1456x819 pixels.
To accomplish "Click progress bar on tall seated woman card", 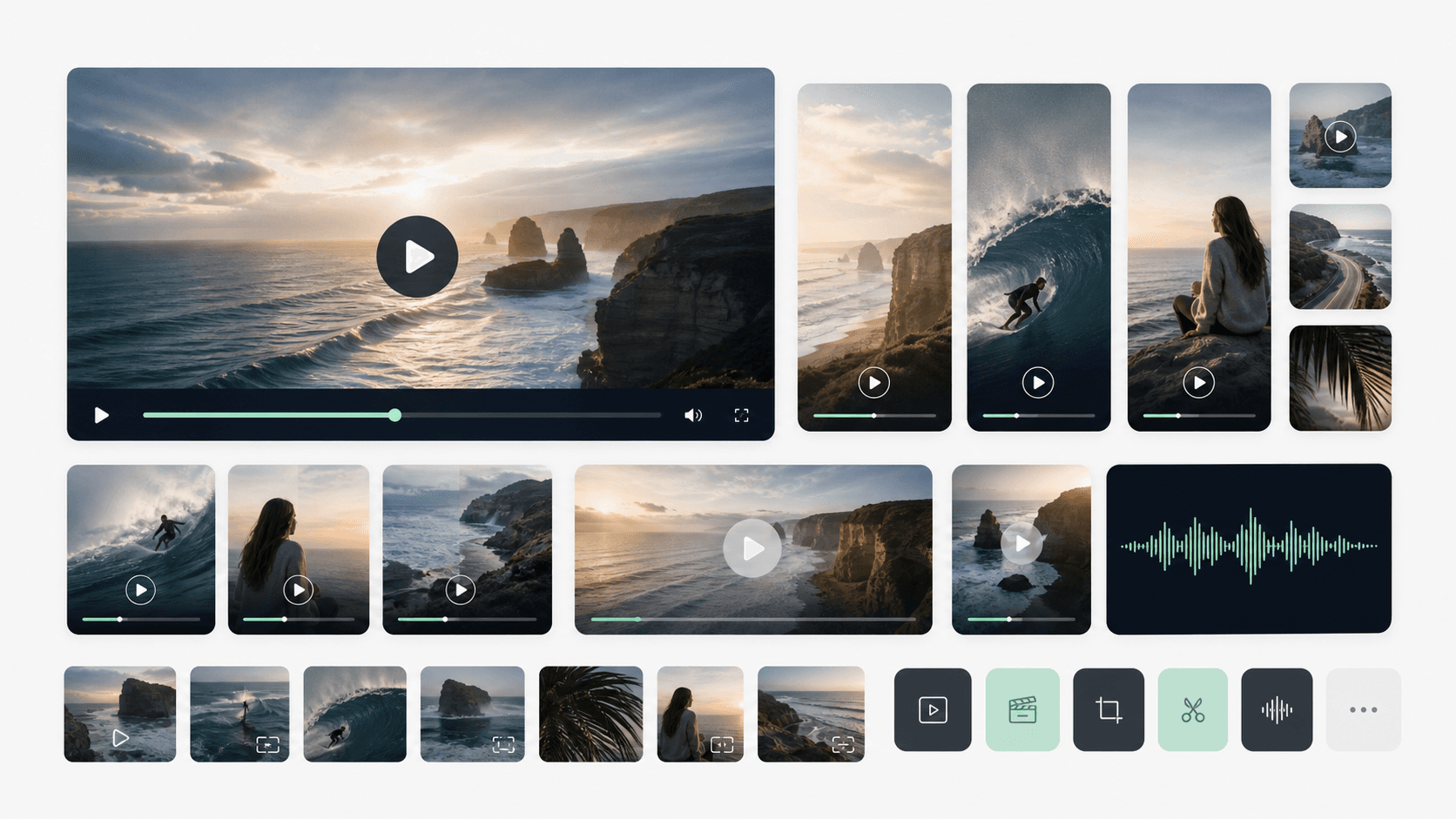I will 1199,416.
